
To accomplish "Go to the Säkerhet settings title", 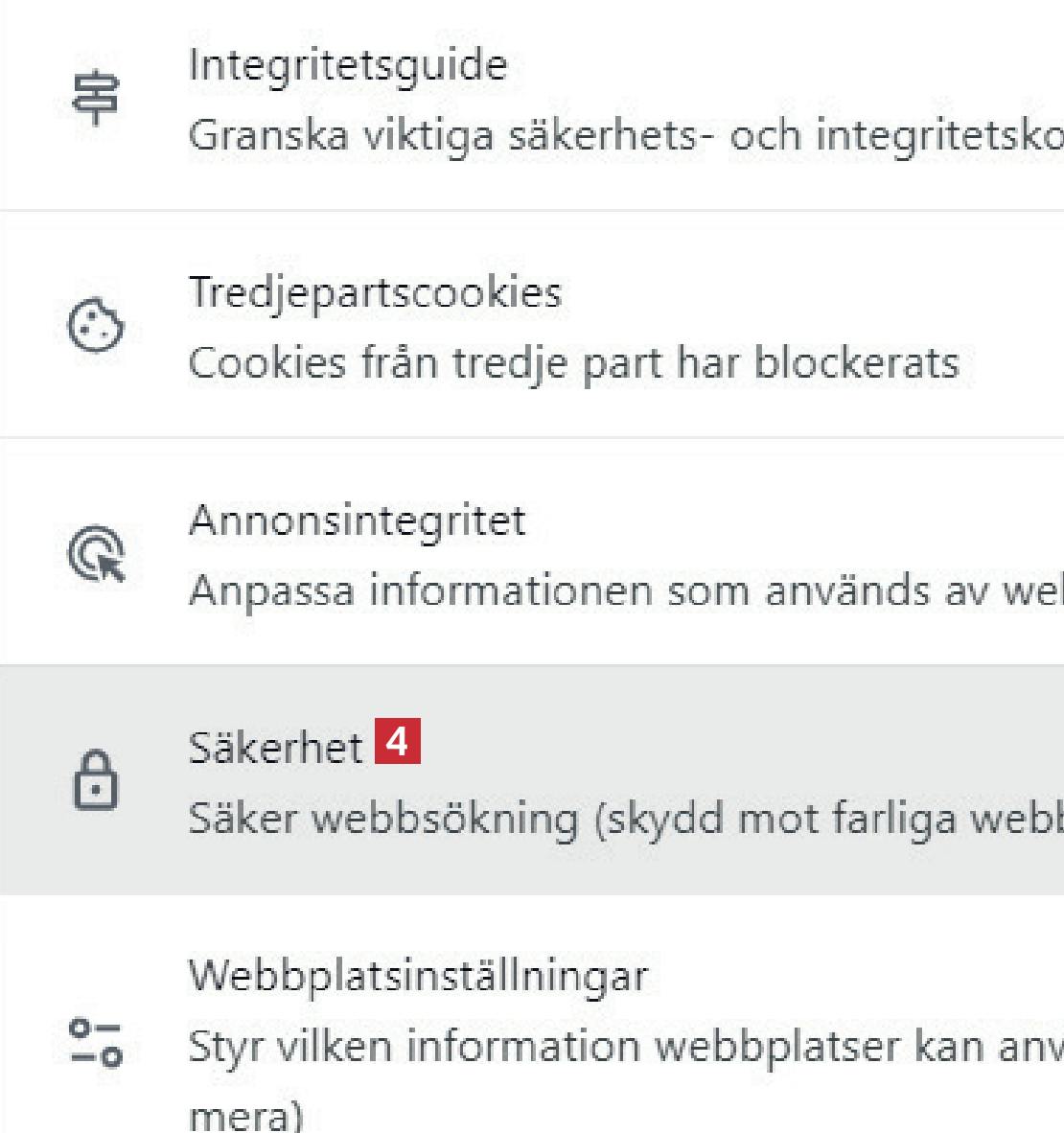I will tap(275, 748).
